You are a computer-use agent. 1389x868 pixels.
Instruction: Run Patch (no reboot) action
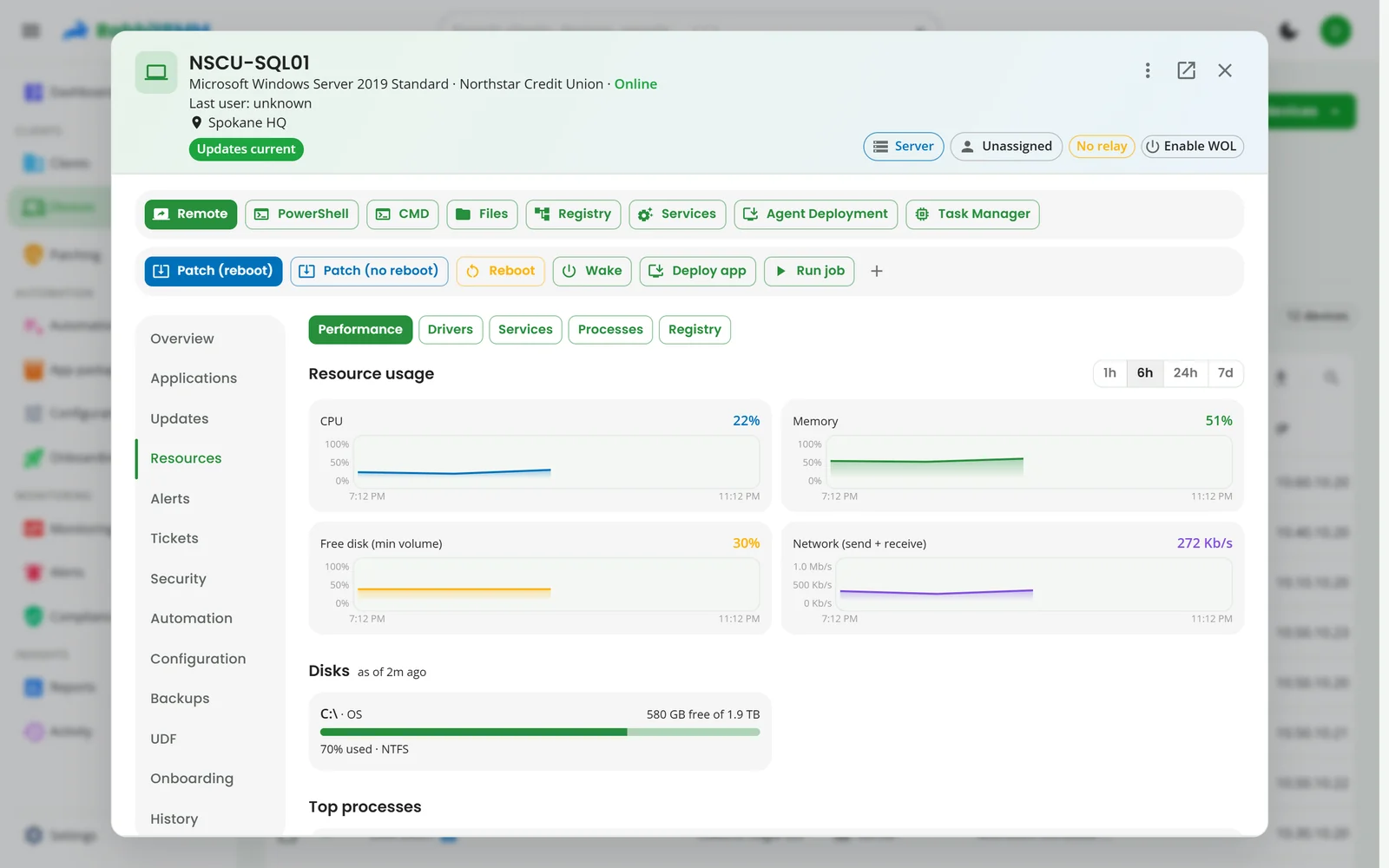coord(370,272)
